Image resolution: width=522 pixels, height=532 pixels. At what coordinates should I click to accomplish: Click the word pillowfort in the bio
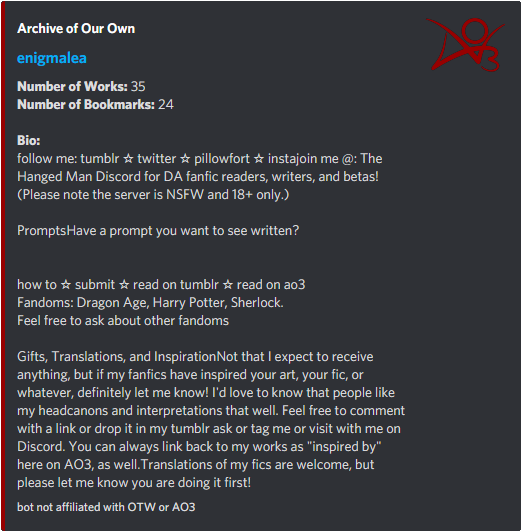[x=222, y=159]
